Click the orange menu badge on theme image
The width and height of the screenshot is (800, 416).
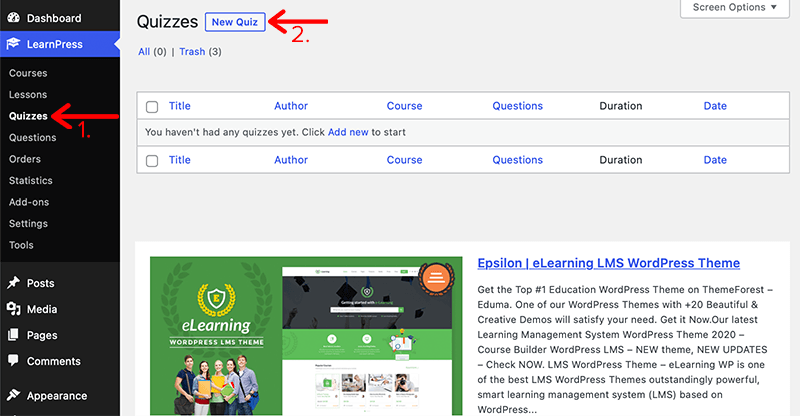coord(436,278)
